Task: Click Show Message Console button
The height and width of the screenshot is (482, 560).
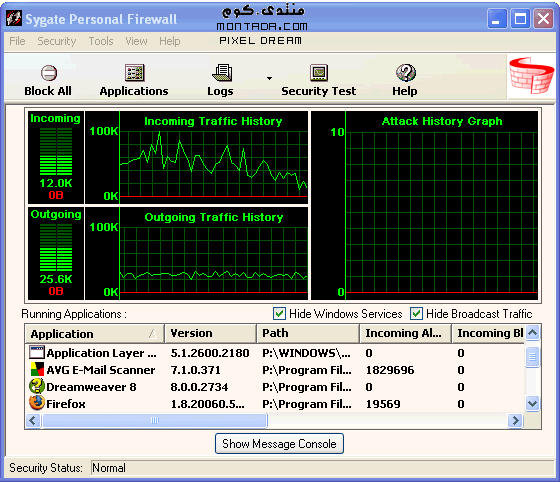Action: coord(279,444)
